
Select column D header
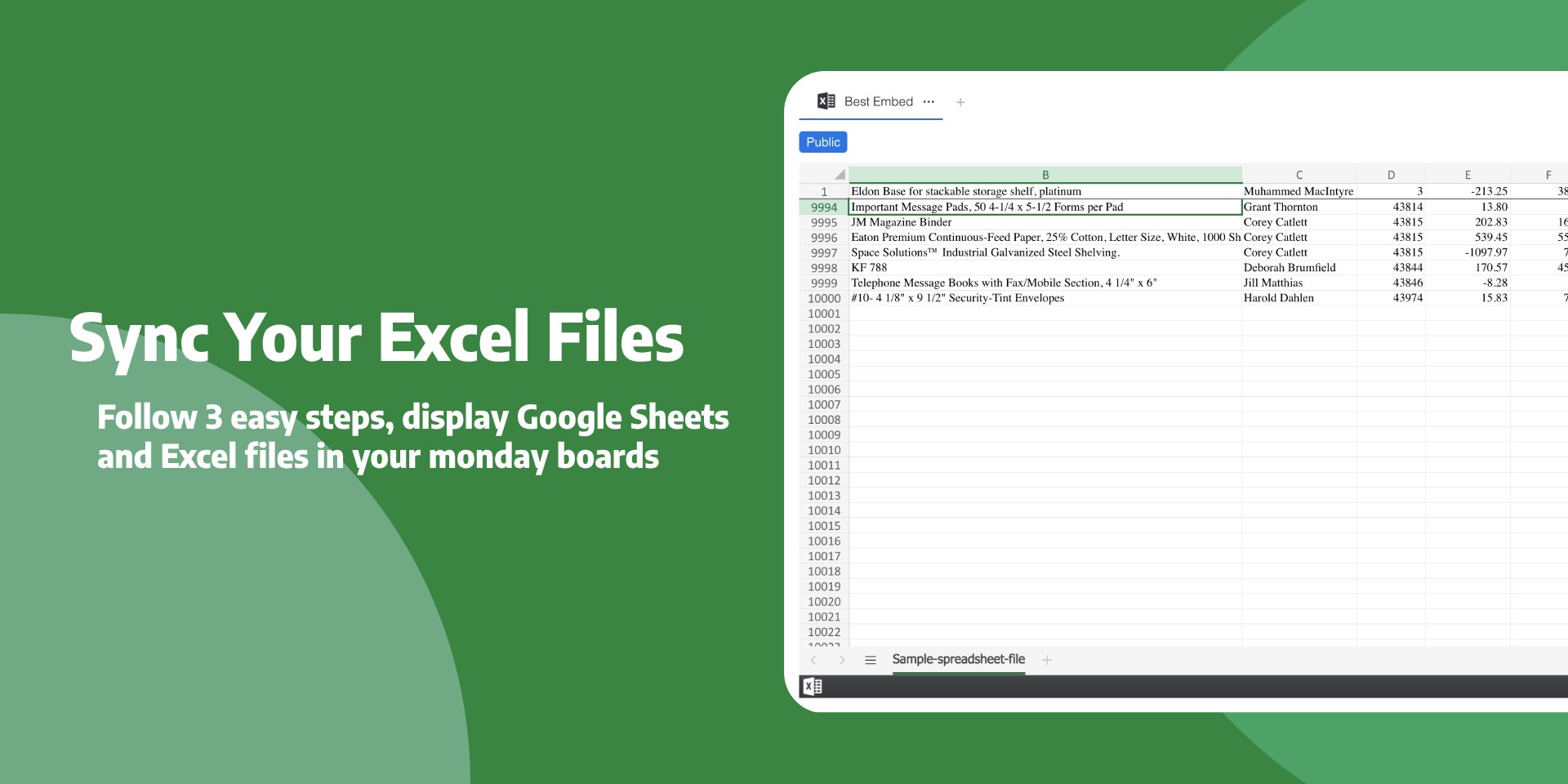[1391, 175]
